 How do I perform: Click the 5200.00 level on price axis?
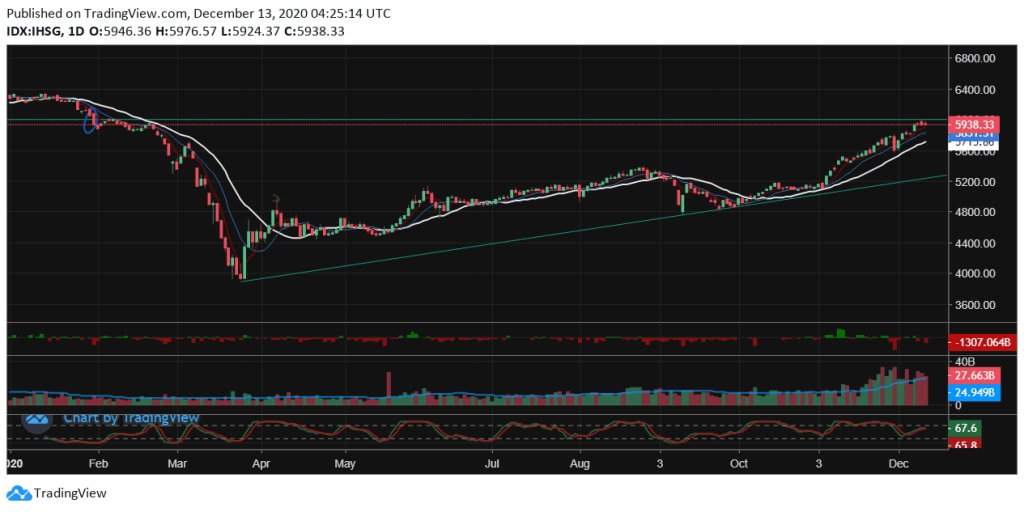pyautogui.click(x=973, y=182)
